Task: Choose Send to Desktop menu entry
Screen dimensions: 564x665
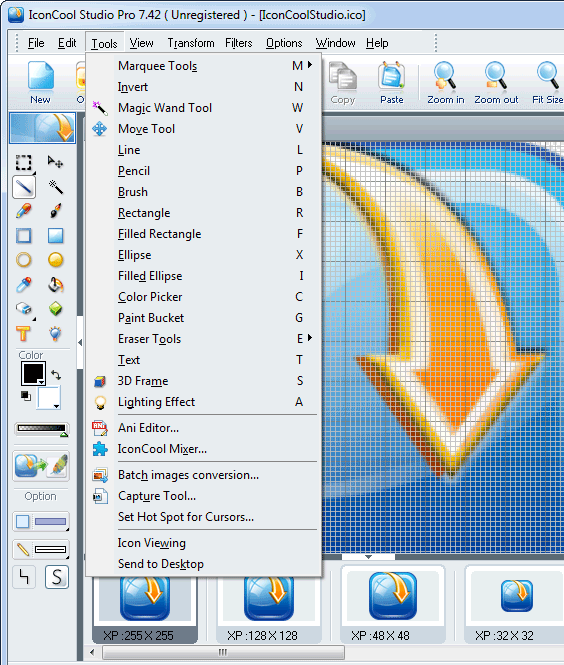Action: 204,564
